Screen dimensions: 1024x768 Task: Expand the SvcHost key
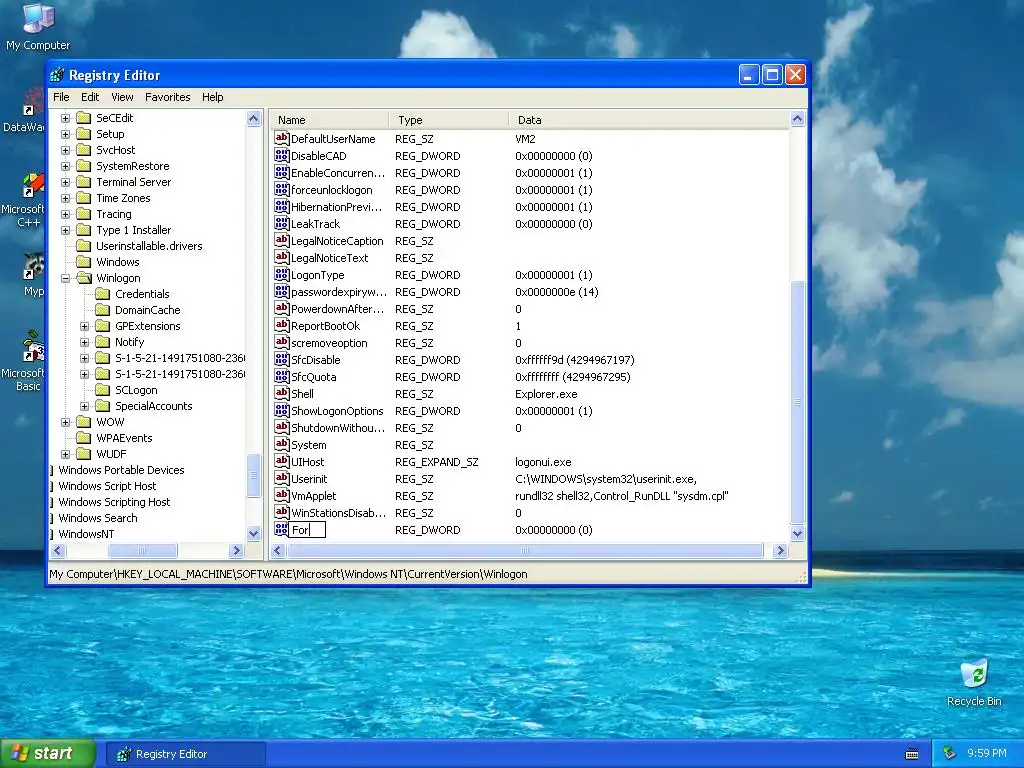coord(65,150)
